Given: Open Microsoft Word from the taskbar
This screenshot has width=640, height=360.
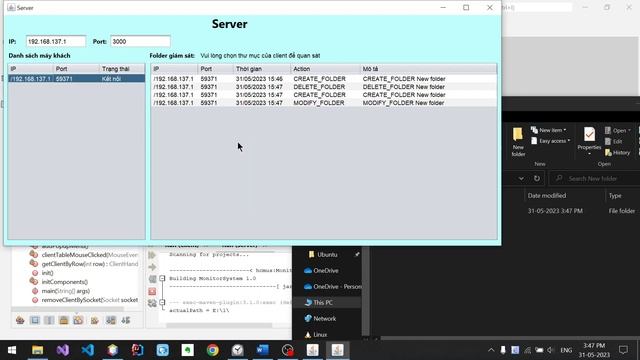Looking at the screenshot, I should coord(262,350).
